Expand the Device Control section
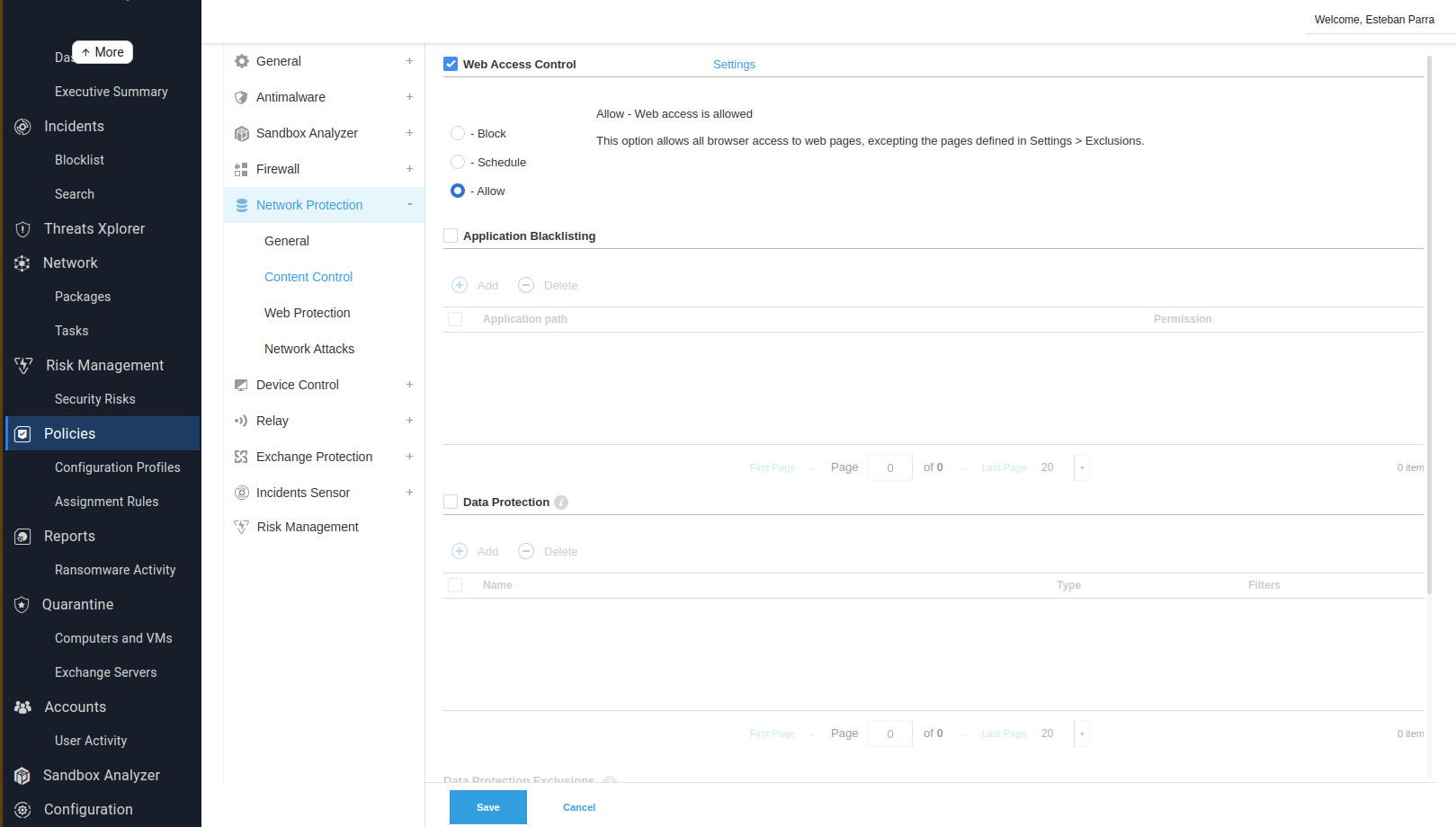 [409, 385]
